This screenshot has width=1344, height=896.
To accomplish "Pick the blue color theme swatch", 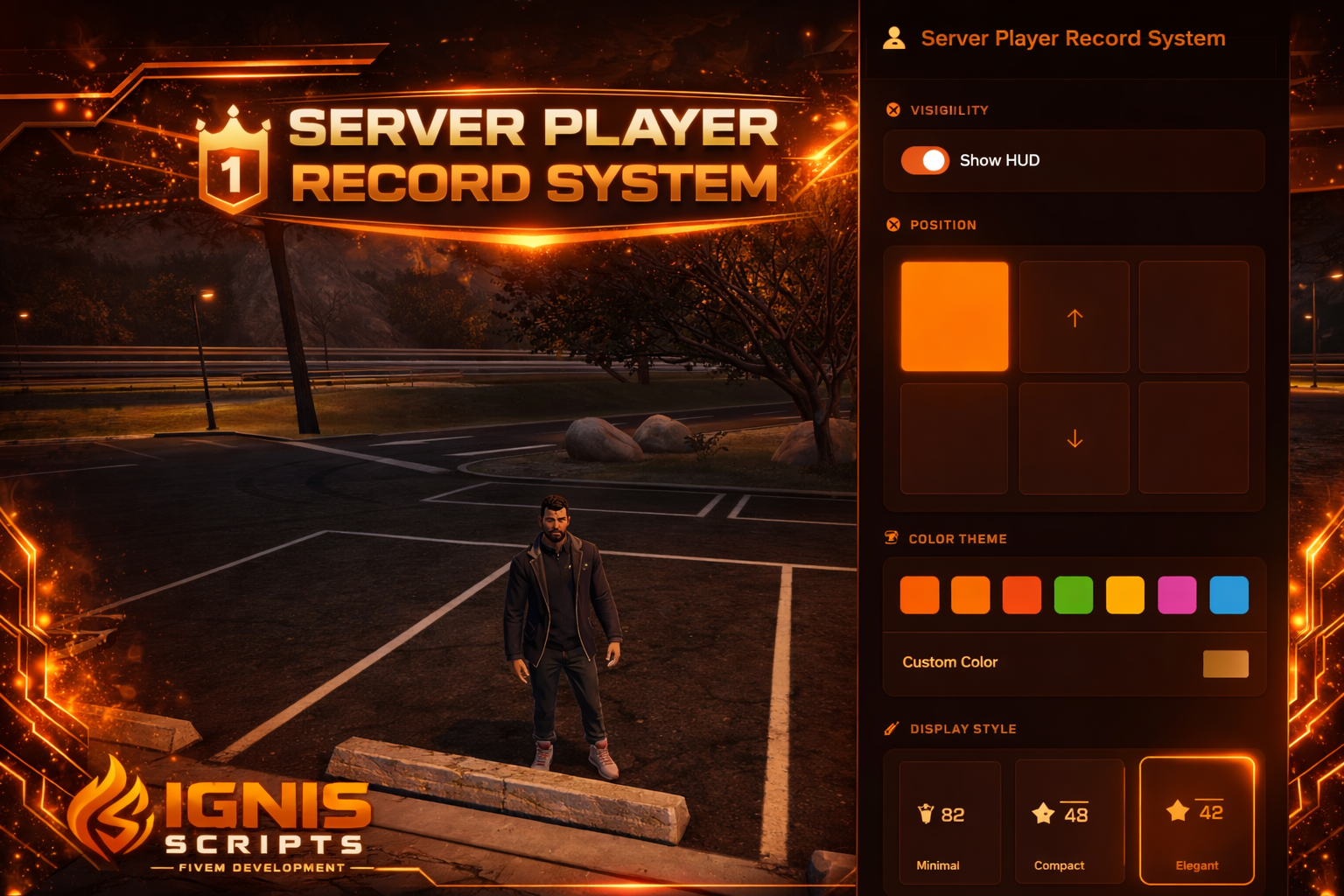I will click(1228, 595).
